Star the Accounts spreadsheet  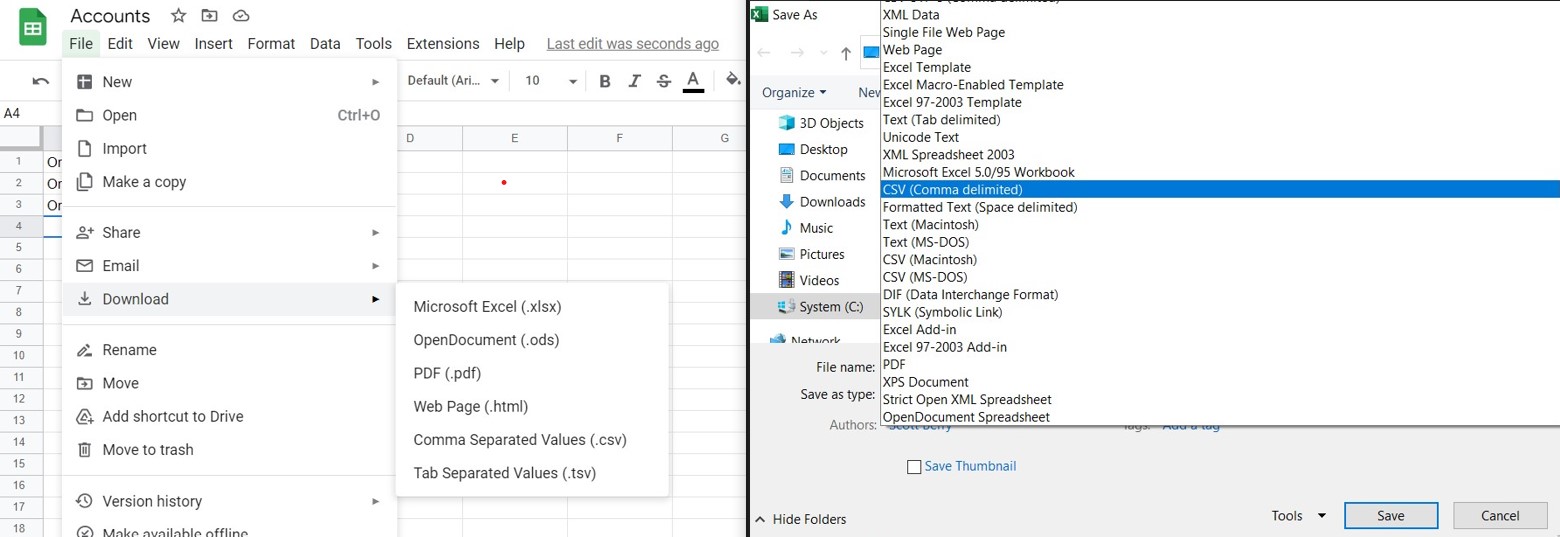178,16
